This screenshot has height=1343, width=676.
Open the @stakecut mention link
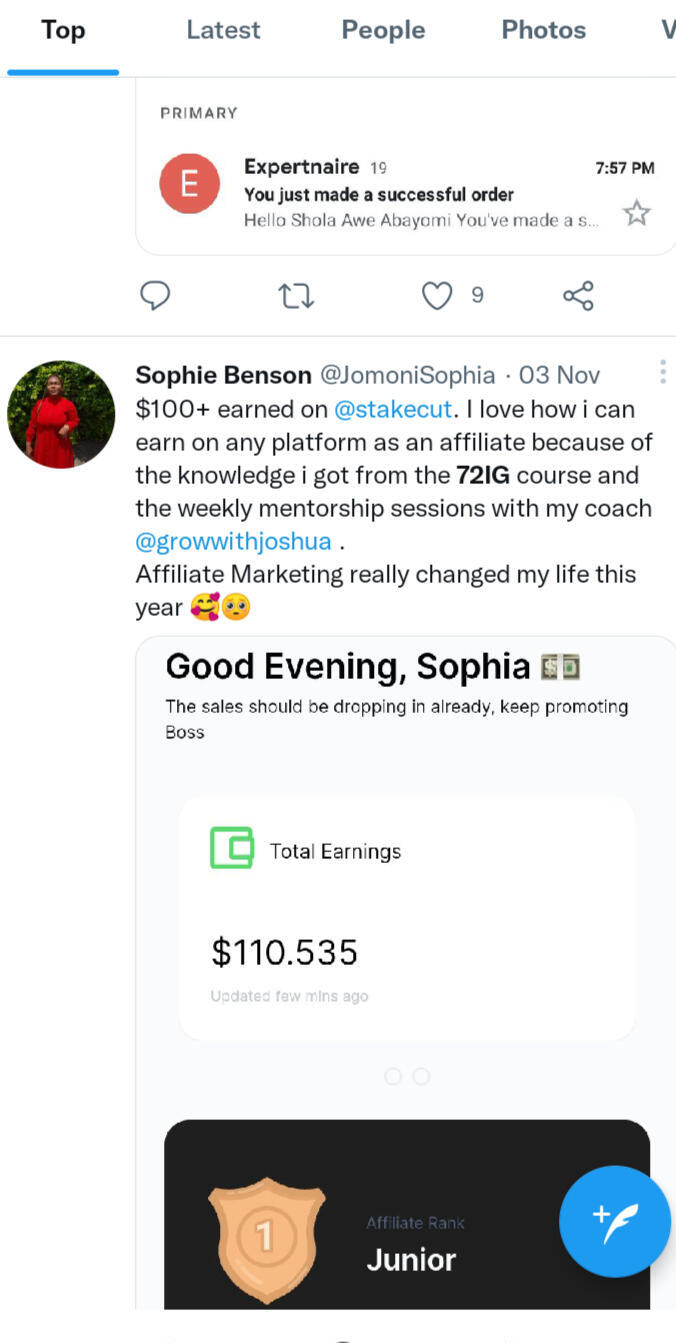pyautogui.click(x=393, y=409)
